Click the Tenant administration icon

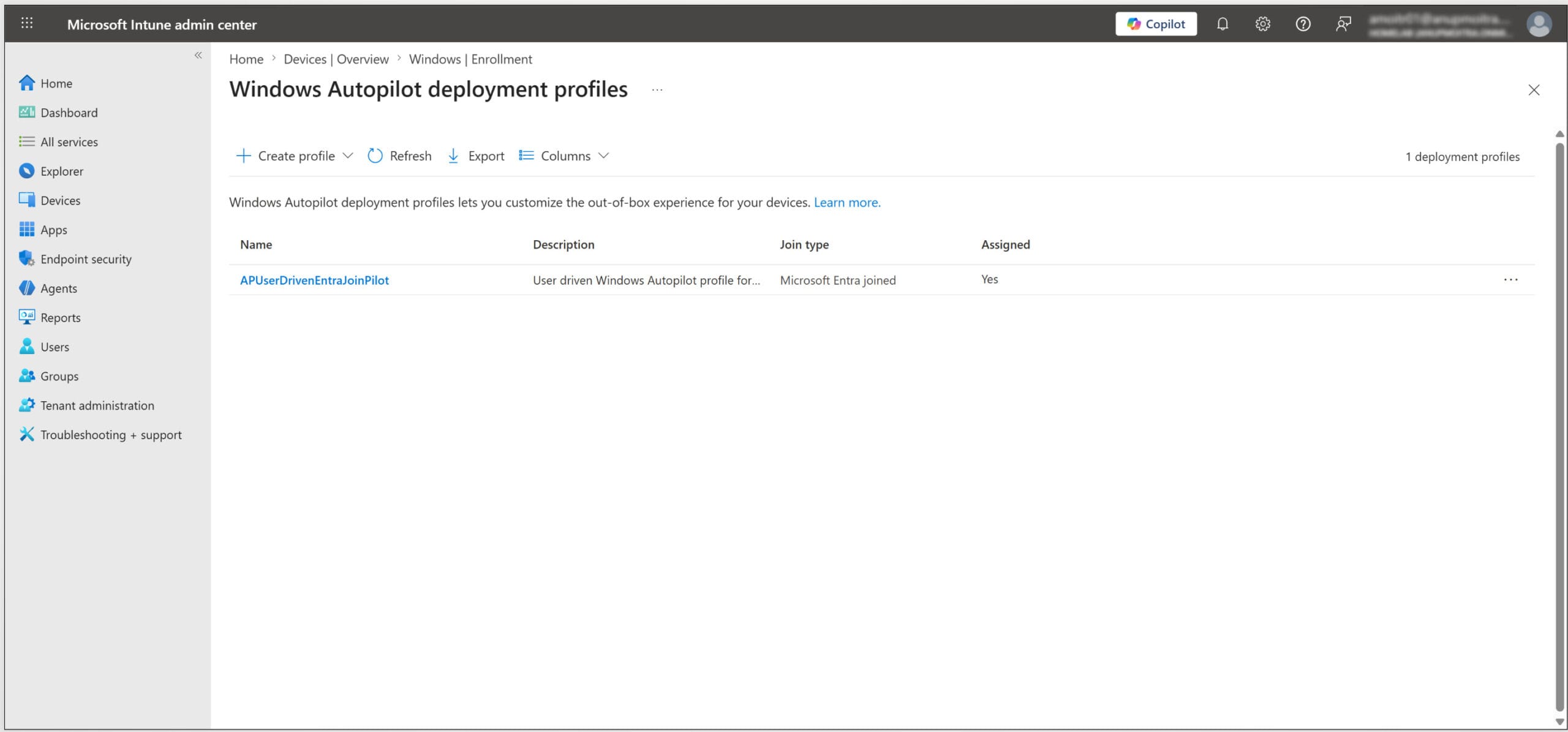click(26, 405)
